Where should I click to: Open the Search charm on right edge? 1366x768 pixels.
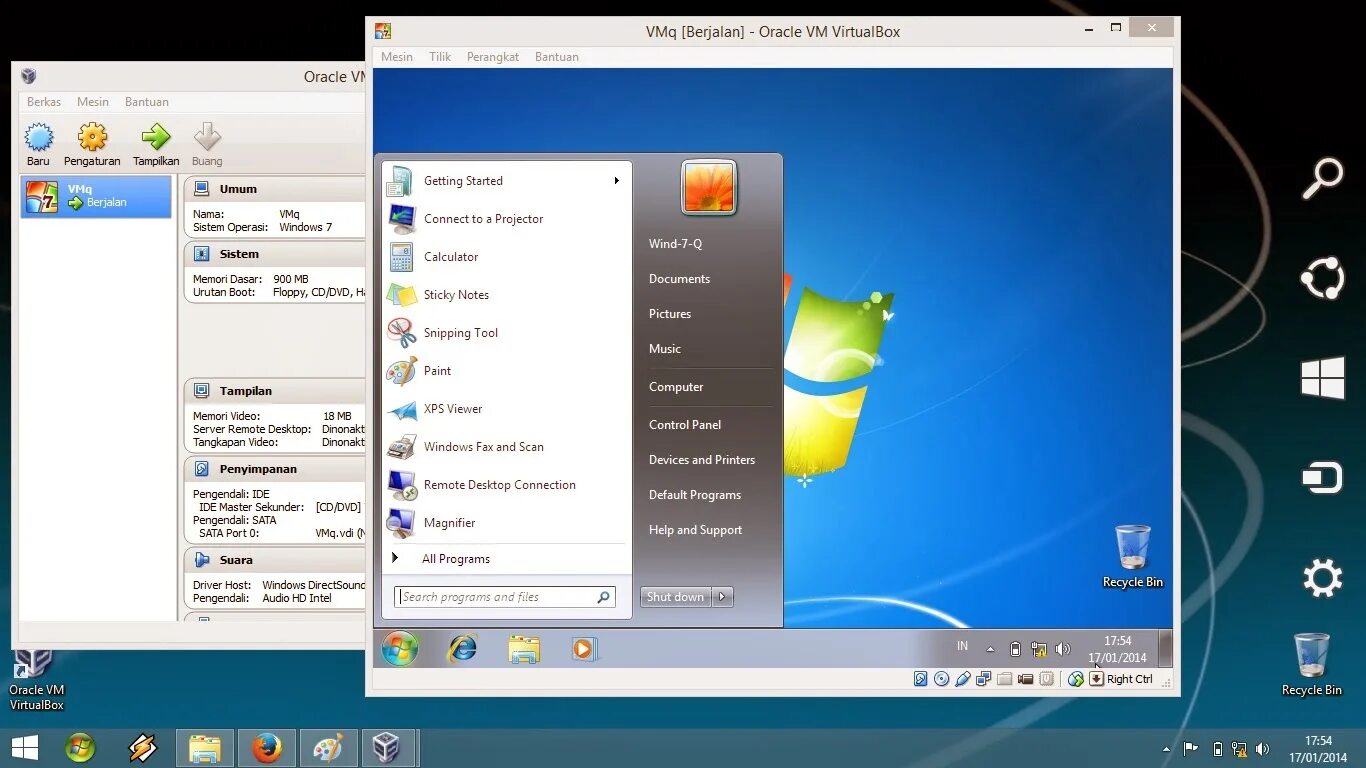pyautogui.click(x=1322, y=178)
